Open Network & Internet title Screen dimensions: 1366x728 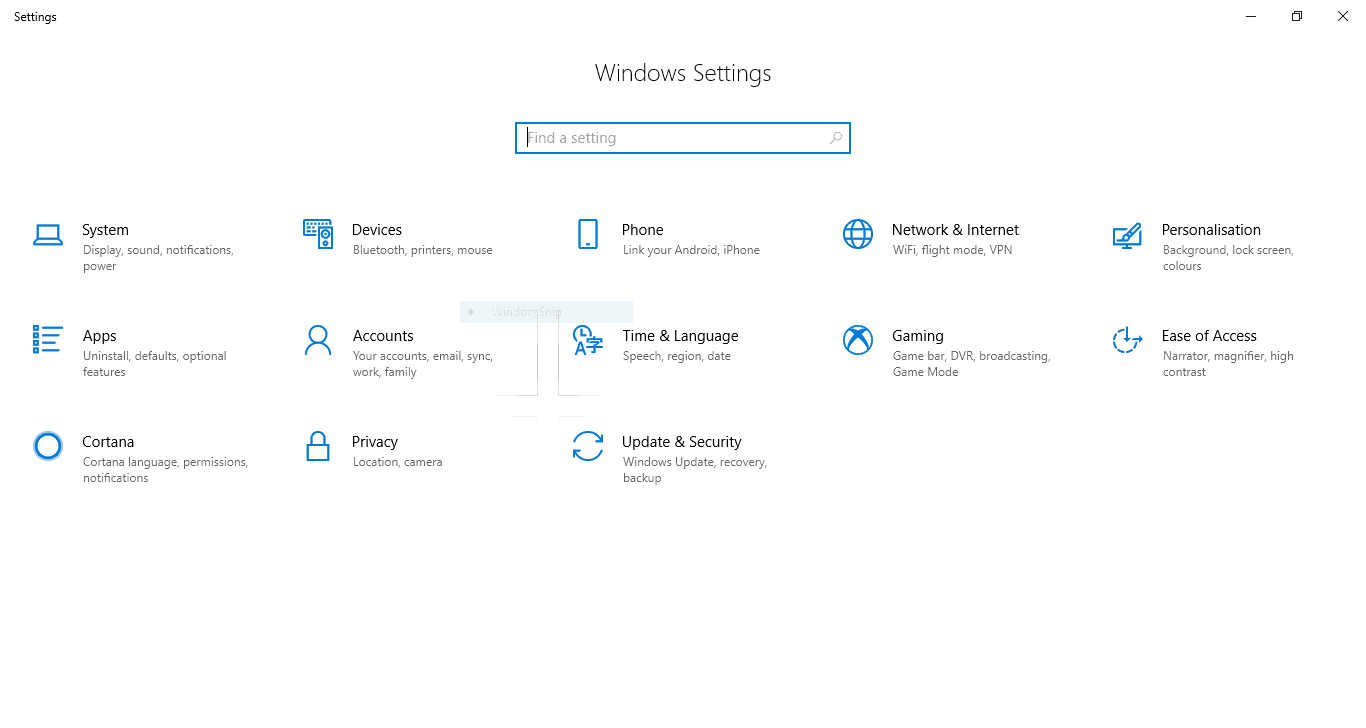[955, 230]
